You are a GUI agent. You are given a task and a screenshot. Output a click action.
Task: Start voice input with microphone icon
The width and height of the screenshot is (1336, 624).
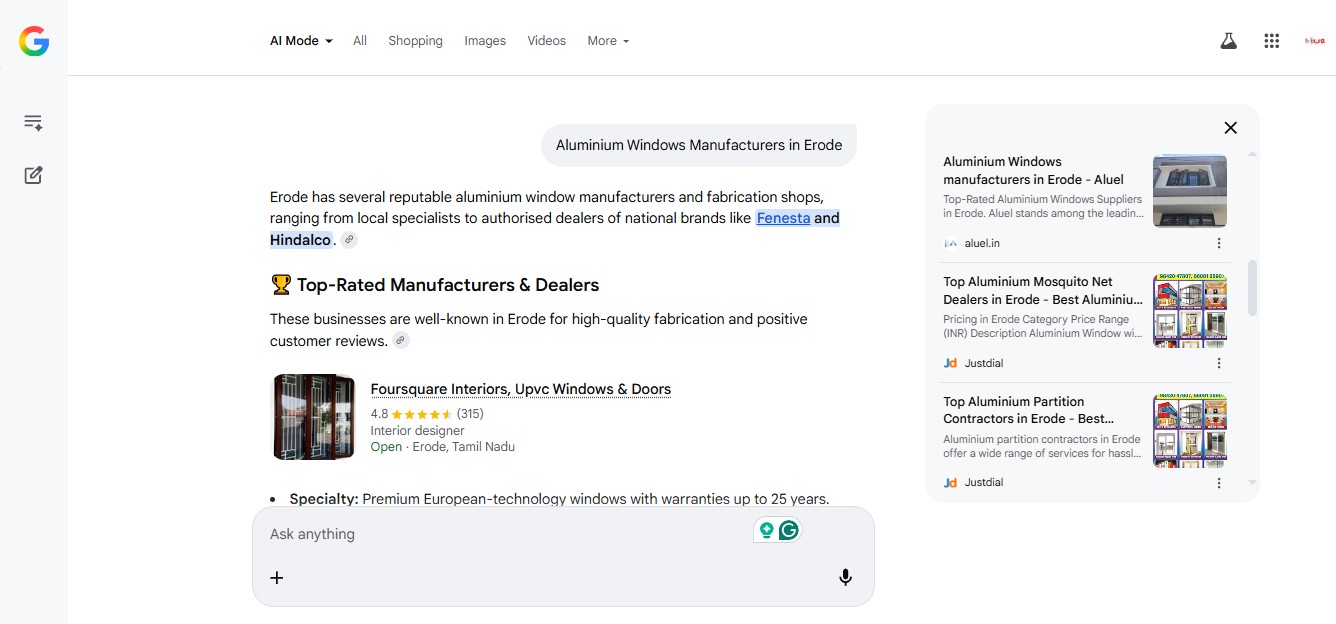pyautogui.click(x=845, y=577)
